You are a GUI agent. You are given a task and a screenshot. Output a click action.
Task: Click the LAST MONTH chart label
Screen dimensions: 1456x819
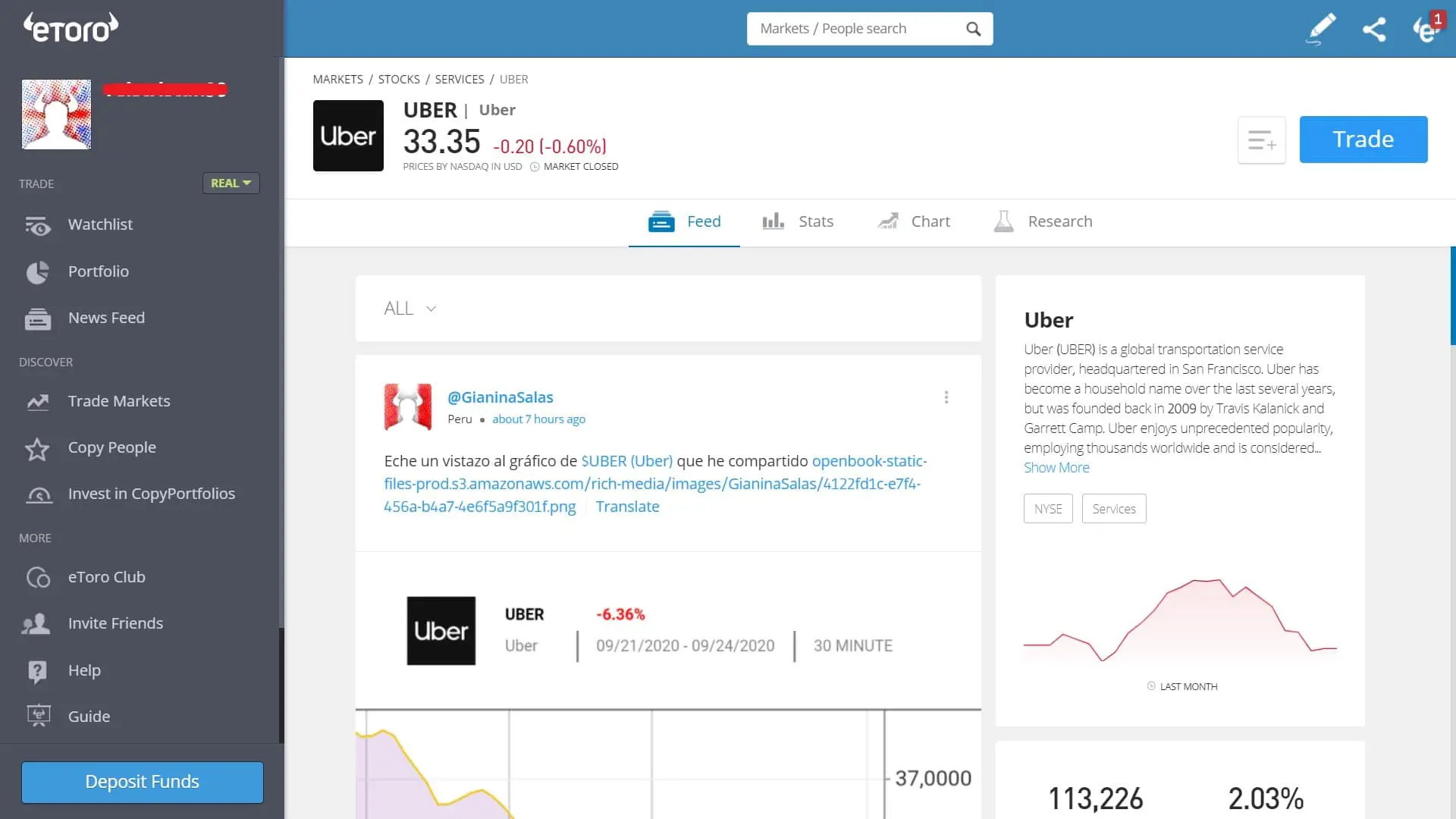click(1188, 687)
